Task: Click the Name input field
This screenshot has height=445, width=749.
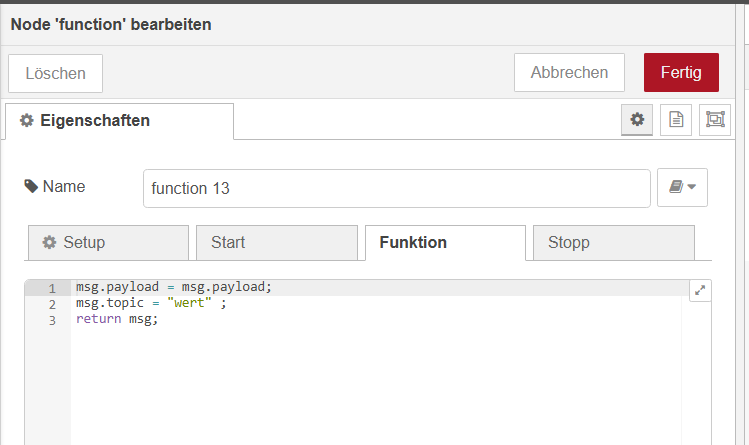Action: coord(396,188)
